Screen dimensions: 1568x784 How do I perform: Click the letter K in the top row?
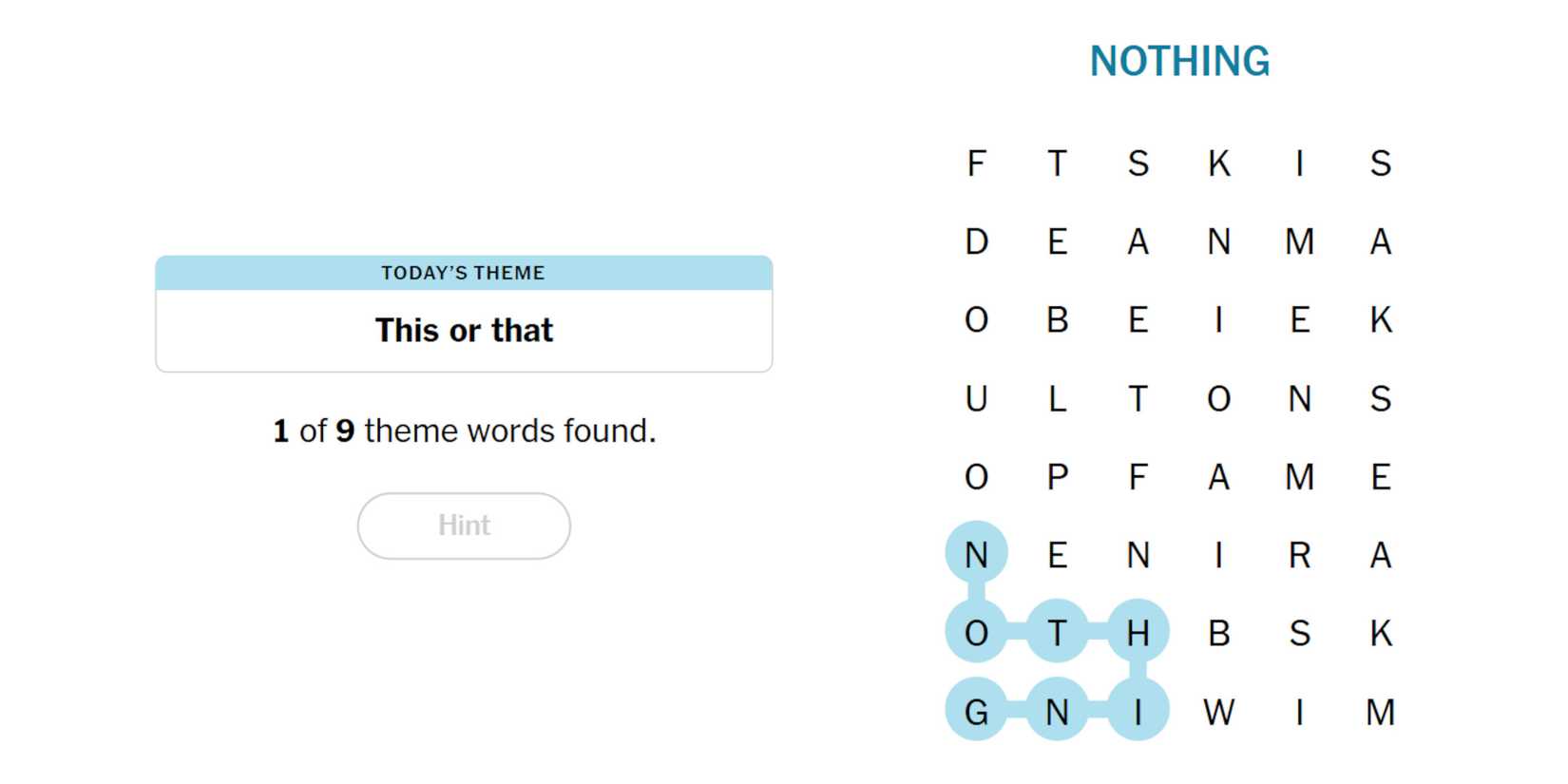pos(1218,163)
